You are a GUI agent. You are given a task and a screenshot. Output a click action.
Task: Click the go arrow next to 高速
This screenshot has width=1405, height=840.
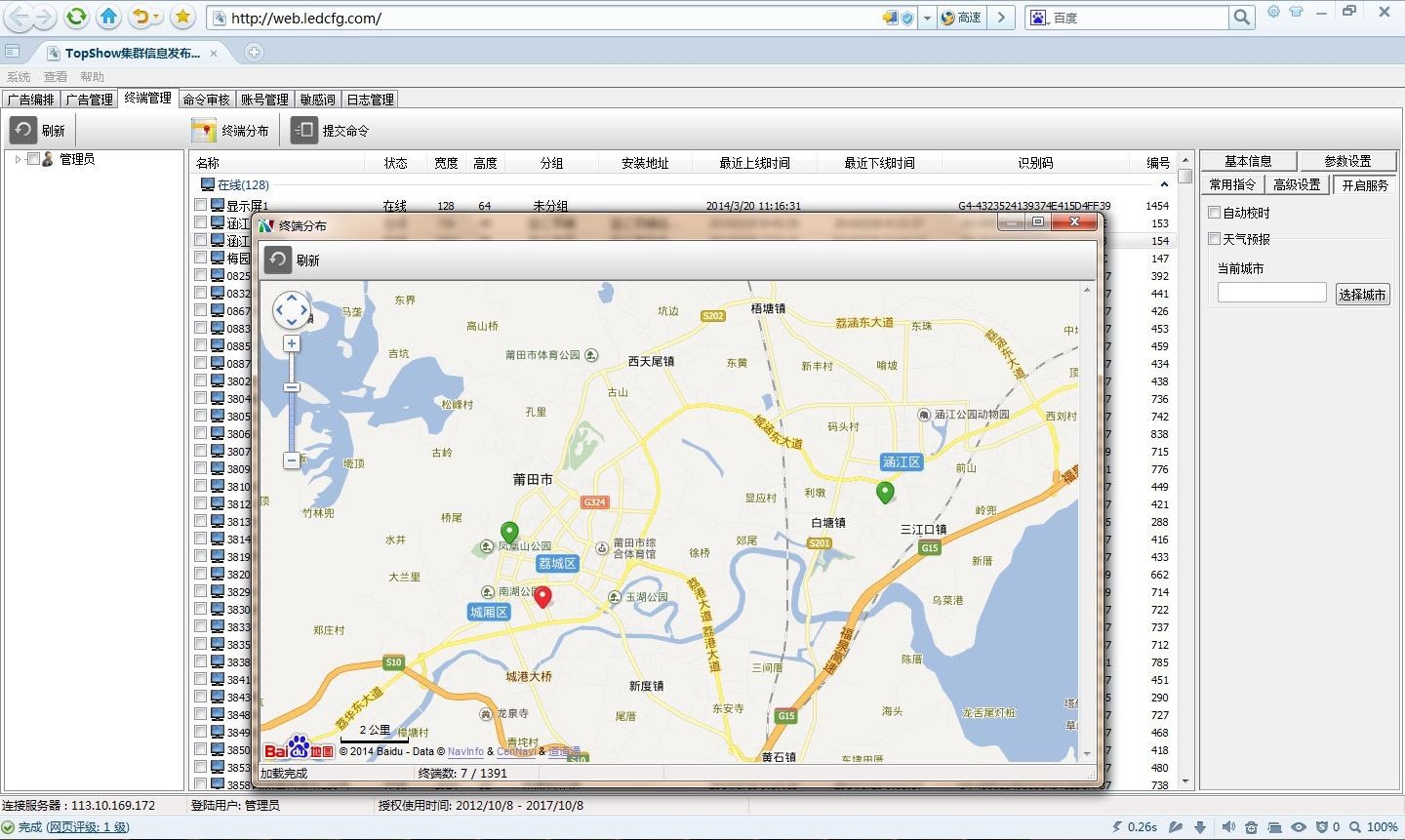1001,18
